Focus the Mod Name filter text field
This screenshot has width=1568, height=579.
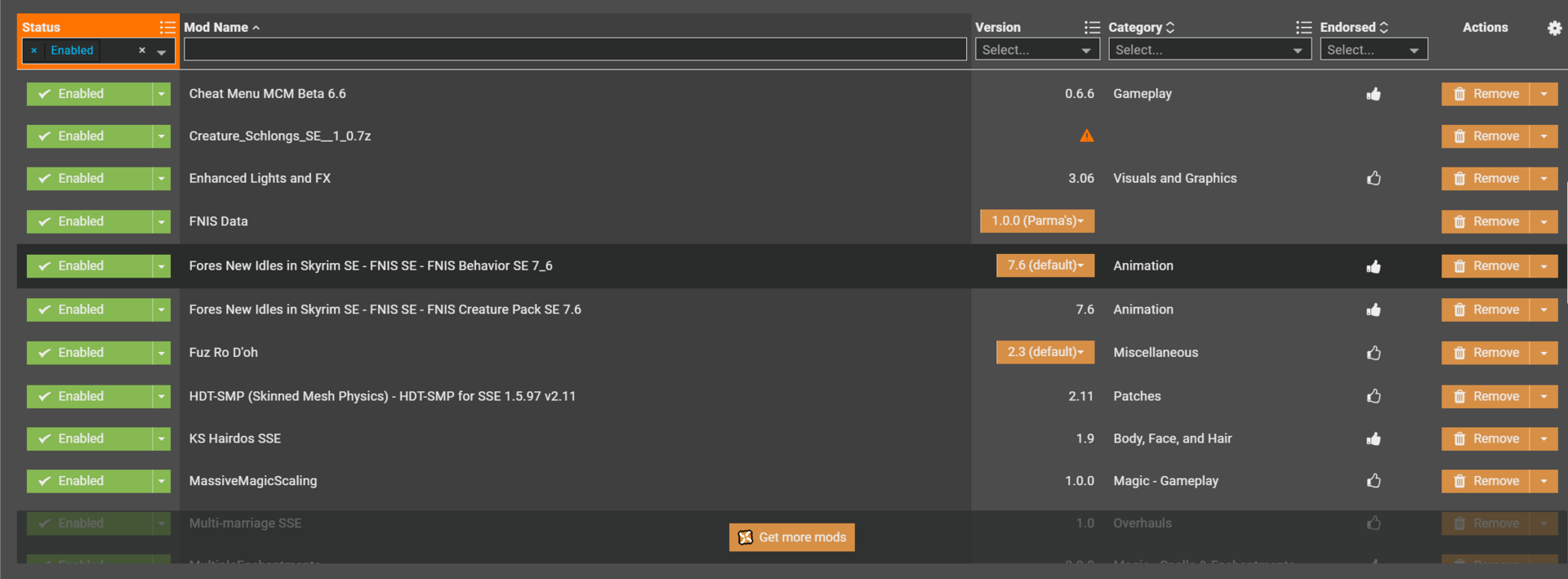coord(575,50)
